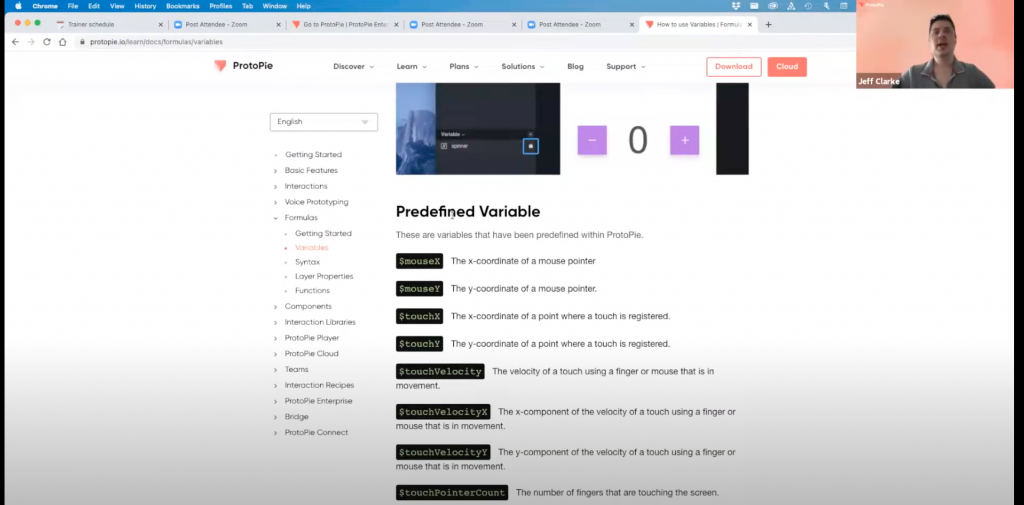Expand ProtoPie Connect sidebar section
The width and height of the screenshot is (1024, 505).
coord(316,432)
